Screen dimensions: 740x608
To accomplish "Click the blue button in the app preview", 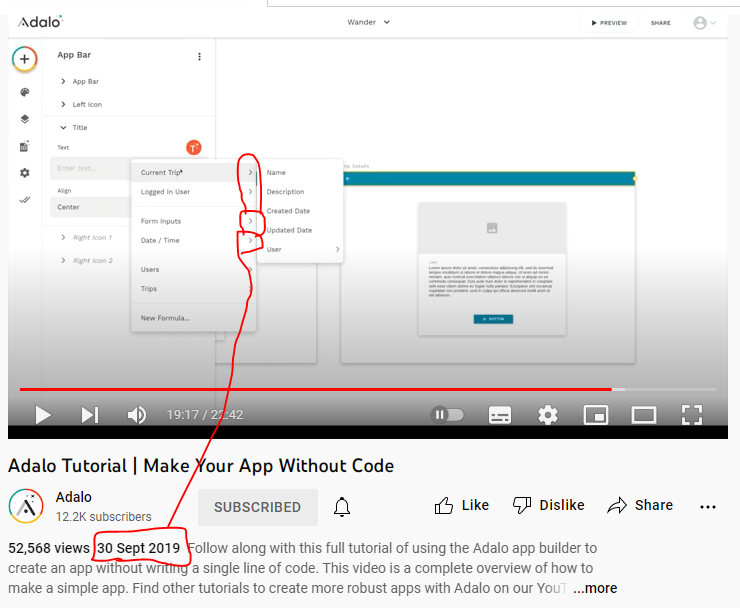I will click(x=493, y=319).
